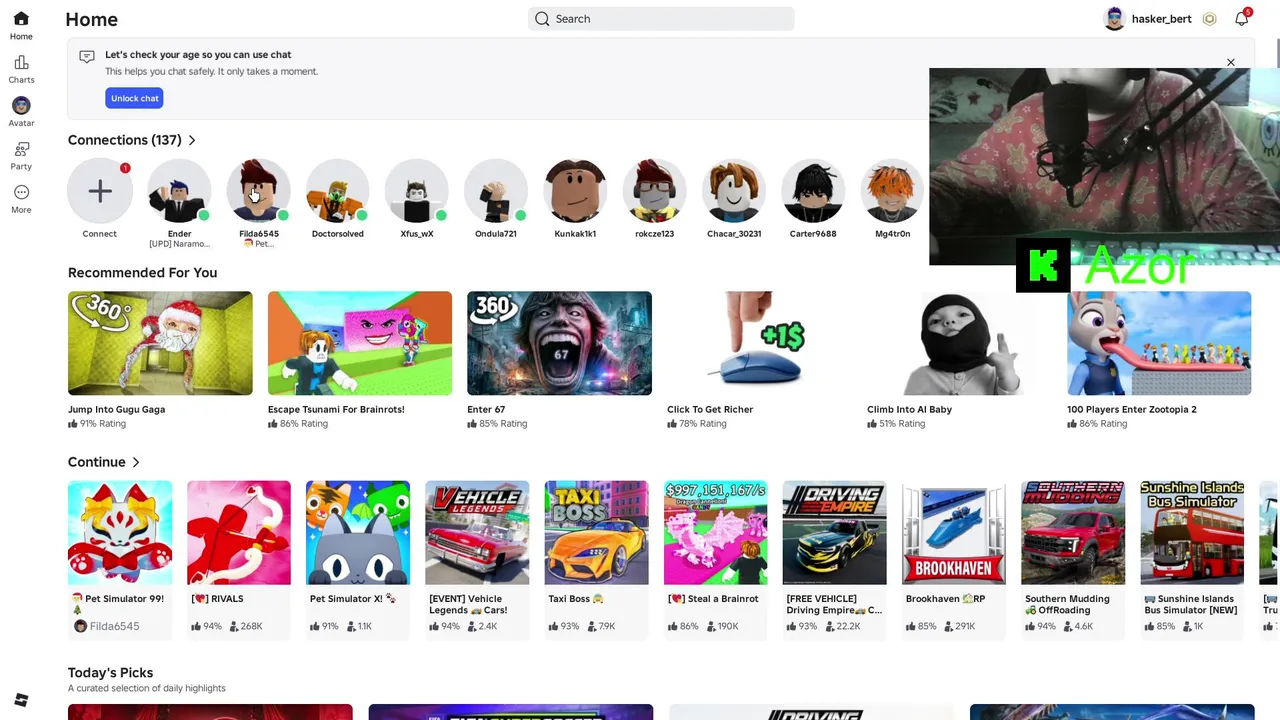Click Filda6545 under Pet Simulator 99

[114, 626]
